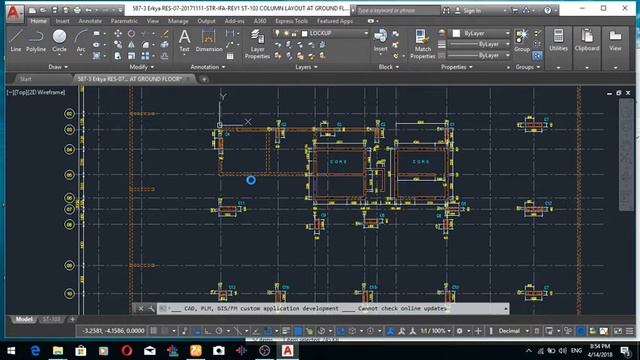The image size is (640, 360).
Task: Toggle layer lock icon in layer dropdown
Action: (293, 33)
